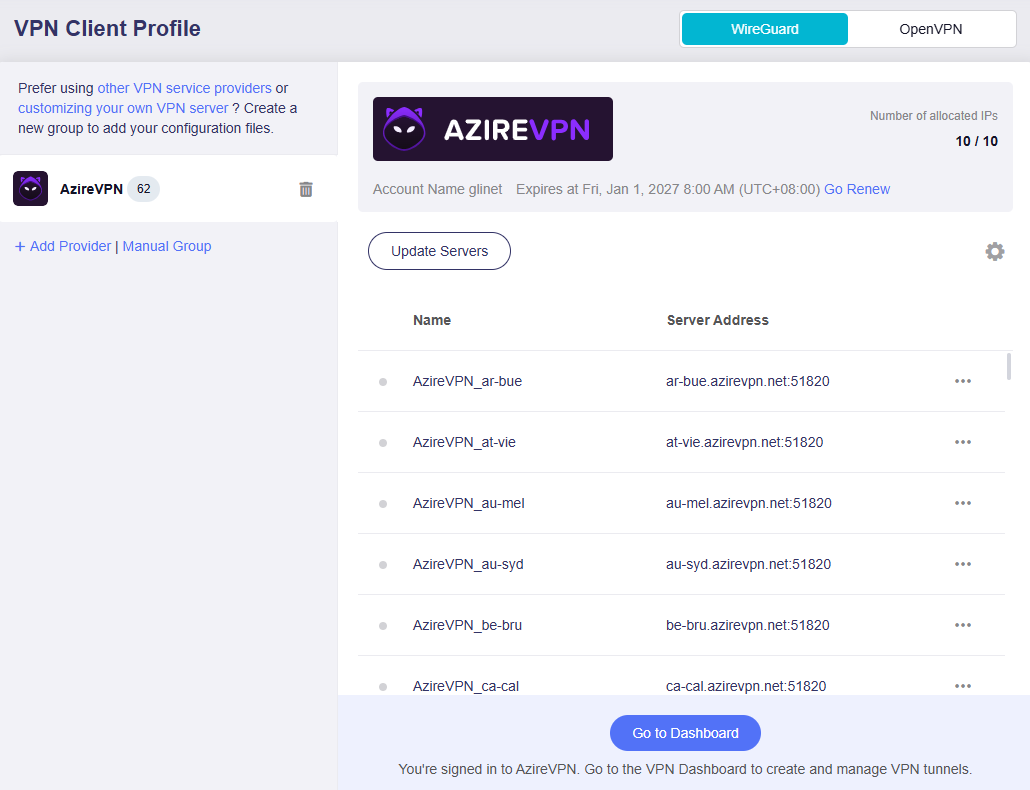Open more options for AzireVPN_au-syd
1030x790 pixels.
click(963, 564)
